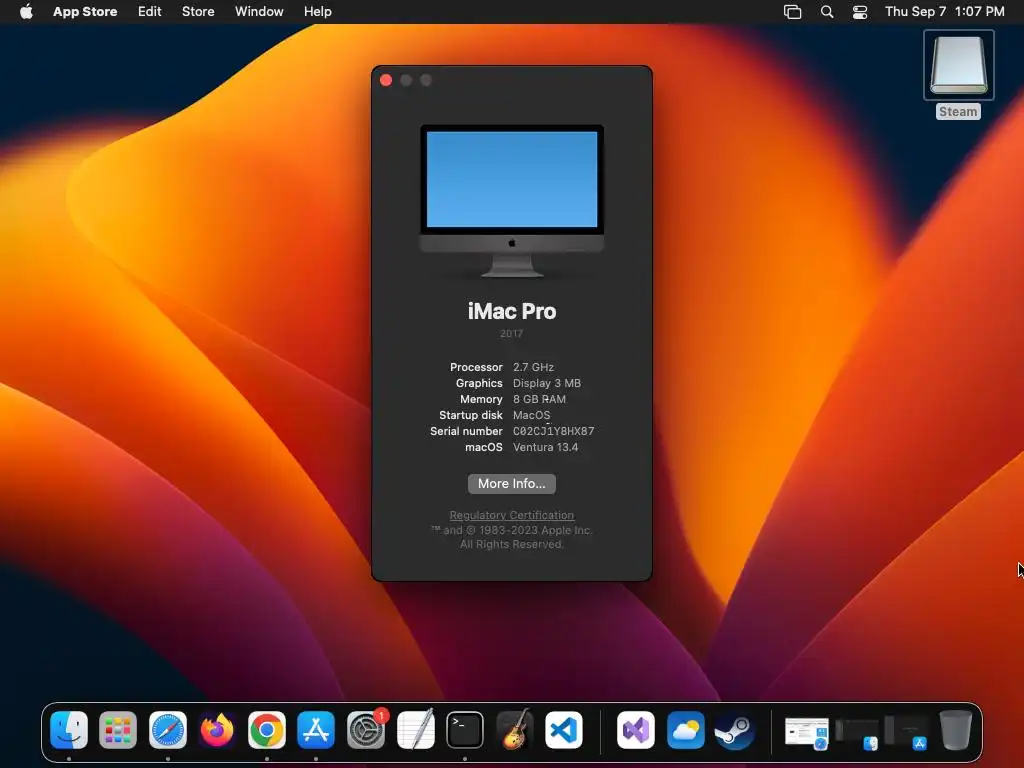Click the date and time clock
This screenshot has width=1024, height=768.
pyautogui.click(x=944, y=12)
